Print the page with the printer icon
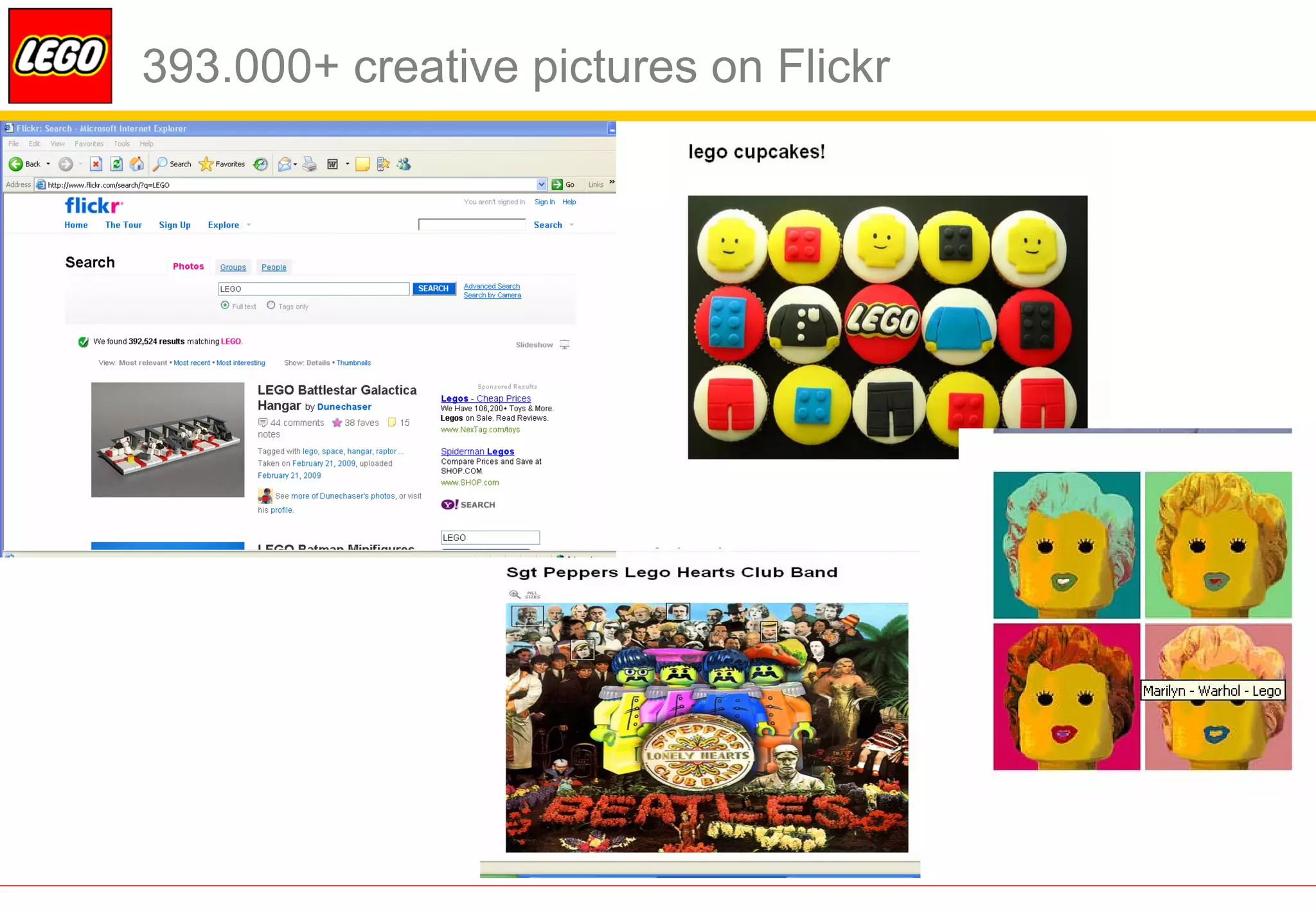The width and height of the screenshot is (1316, 911). 310,164
